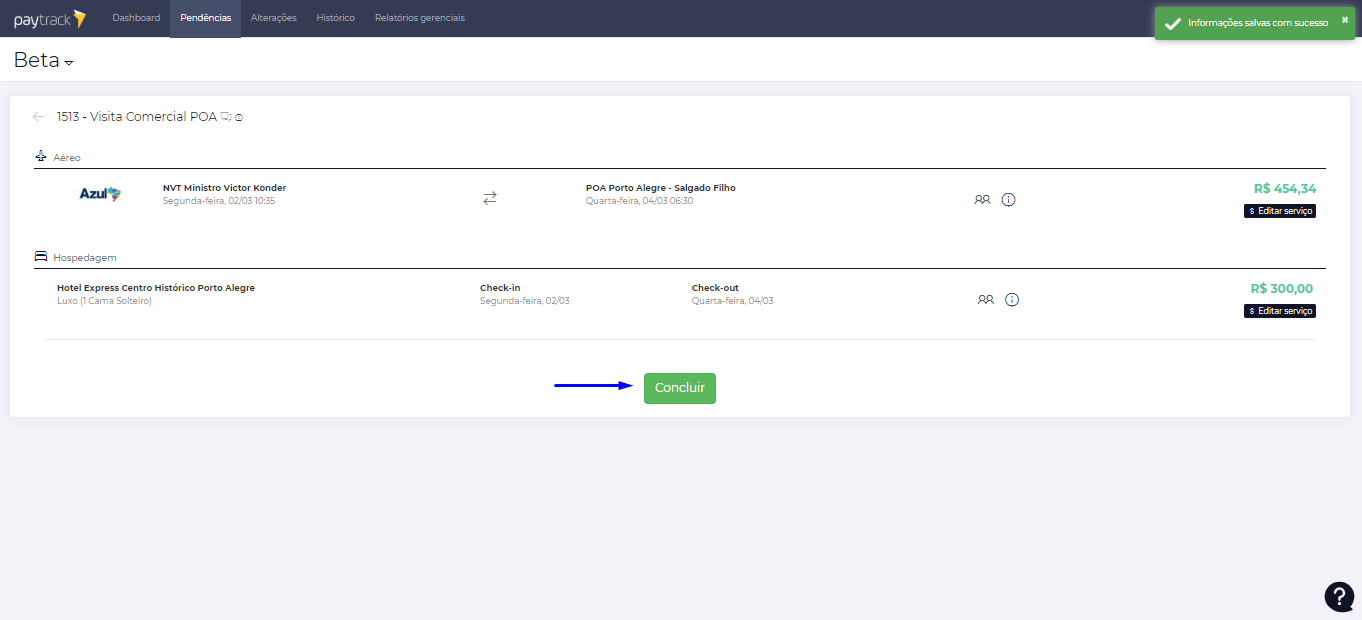The width and height of the screenshot is (1362, 620).
Task: Open travelers icon in the hotel row
Action: pyautogui.click(x=986, y=300)
